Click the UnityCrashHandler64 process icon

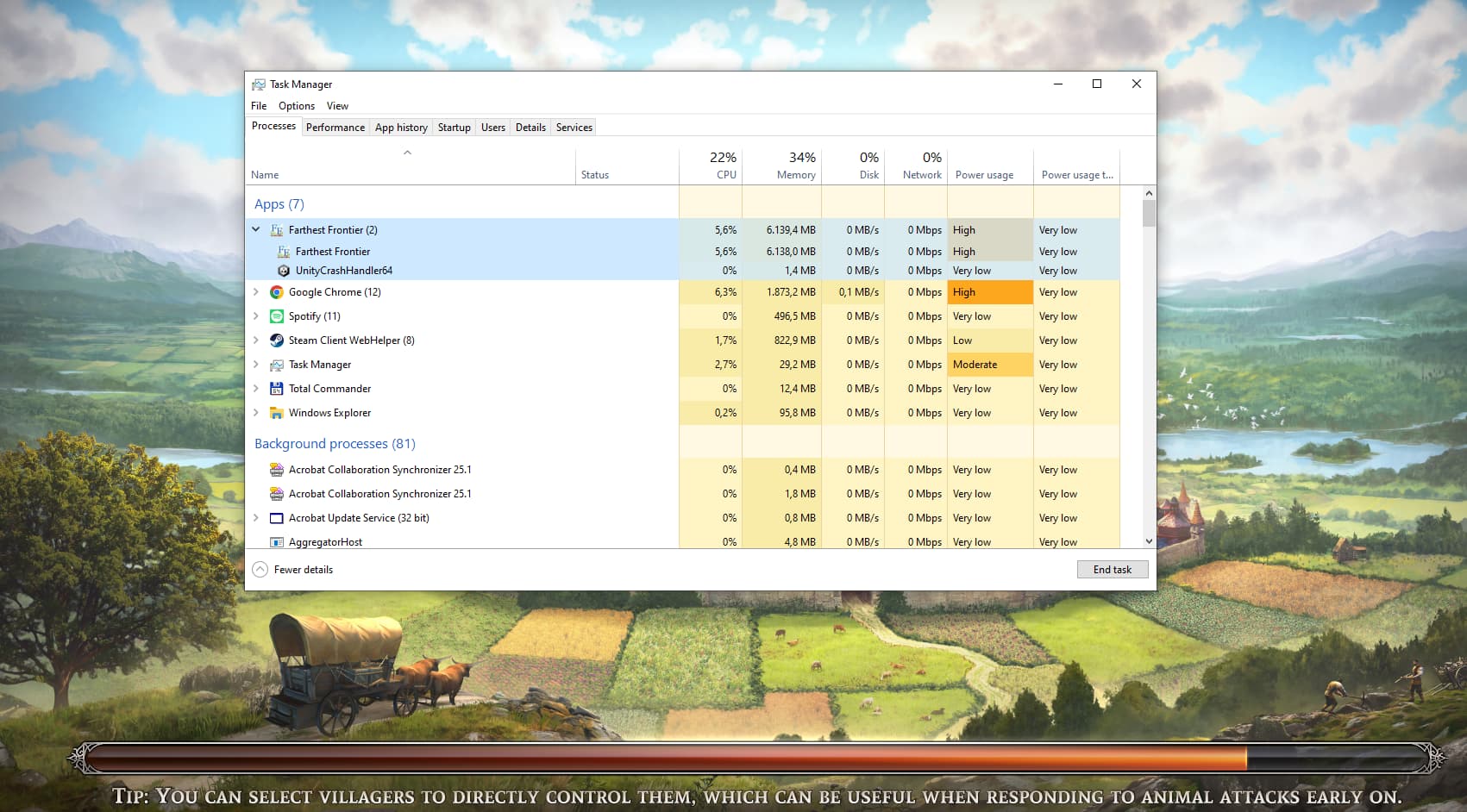coord(284,271)
